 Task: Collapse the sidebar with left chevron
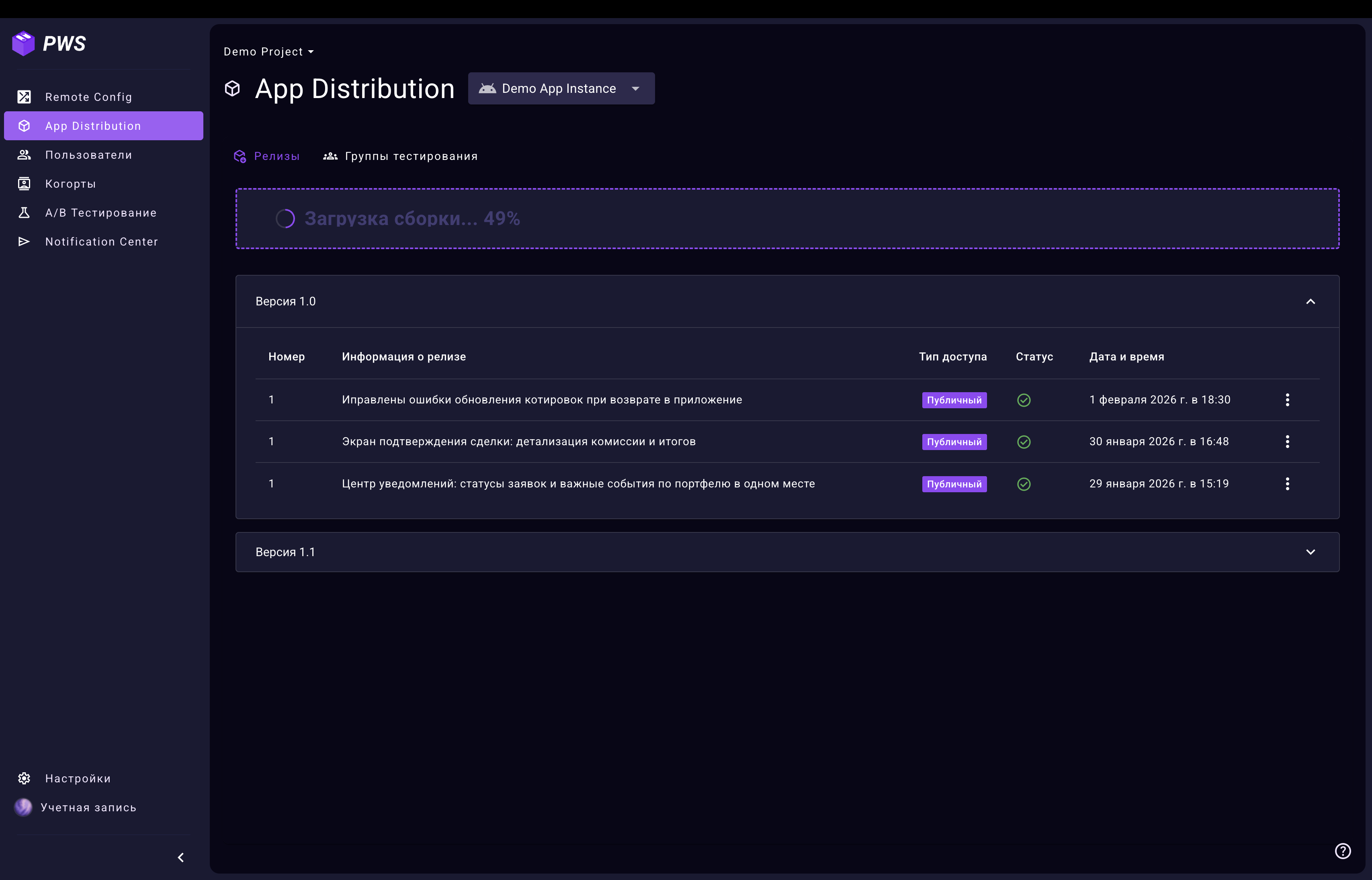point(180,857)
